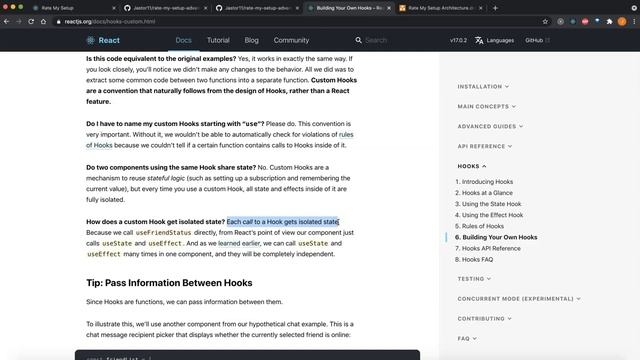The height and width of the screenshot is (360, 640).
Task: Open the Community navigation item
Action: (x=291, y=40)
